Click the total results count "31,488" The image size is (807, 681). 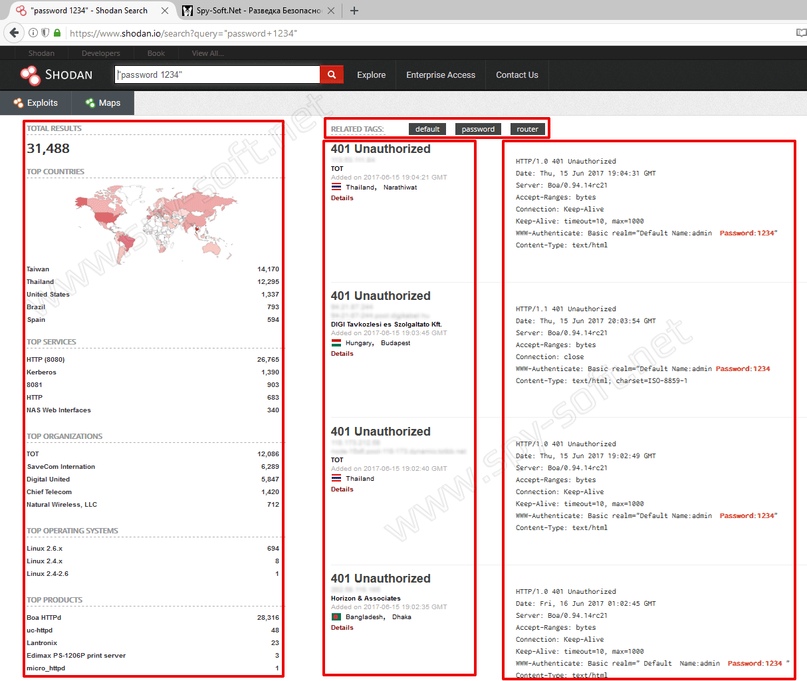tap(48, 149)
